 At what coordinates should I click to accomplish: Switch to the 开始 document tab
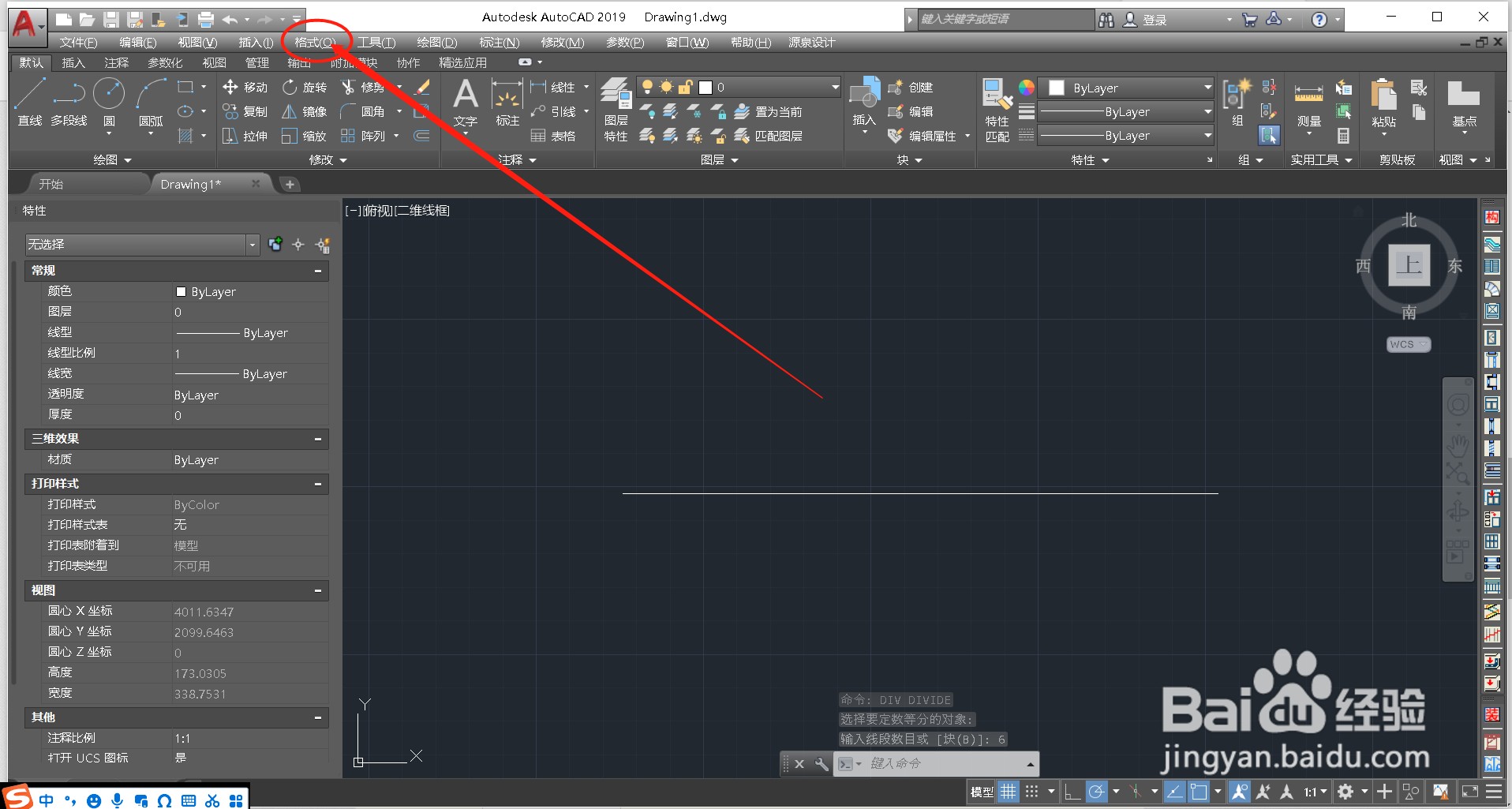point(51,184)
